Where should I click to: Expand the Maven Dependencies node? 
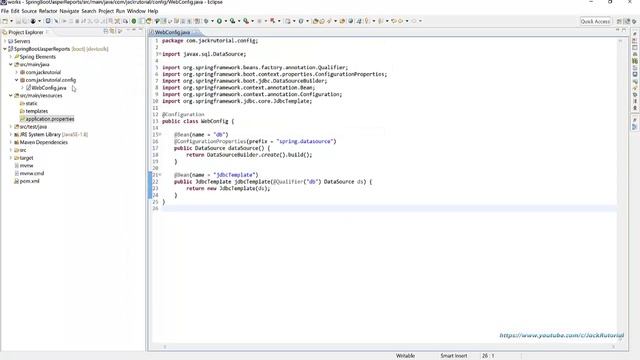click(x=11, y=142)
